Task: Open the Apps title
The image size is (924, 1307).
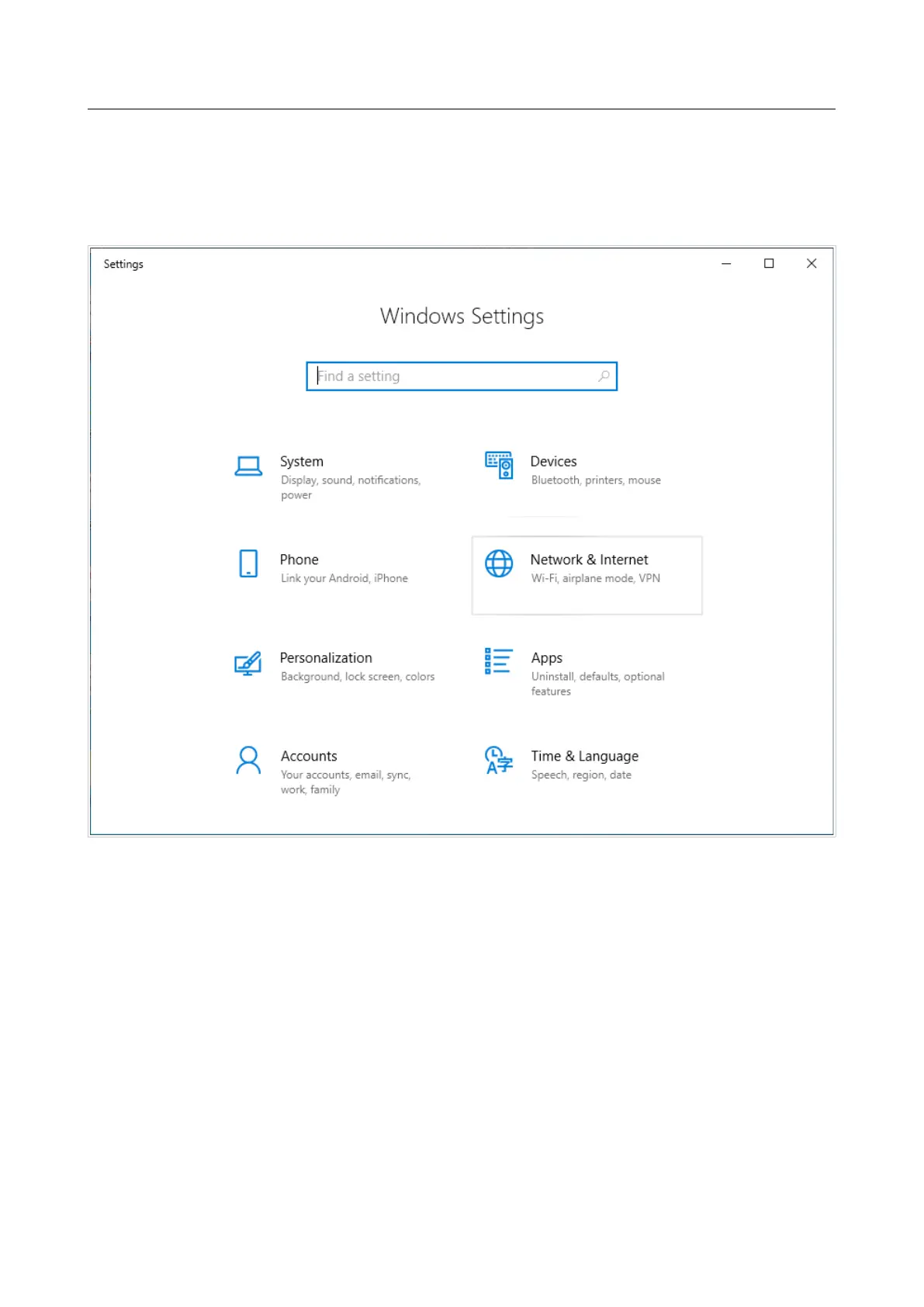Action: (x=547, y=658)
